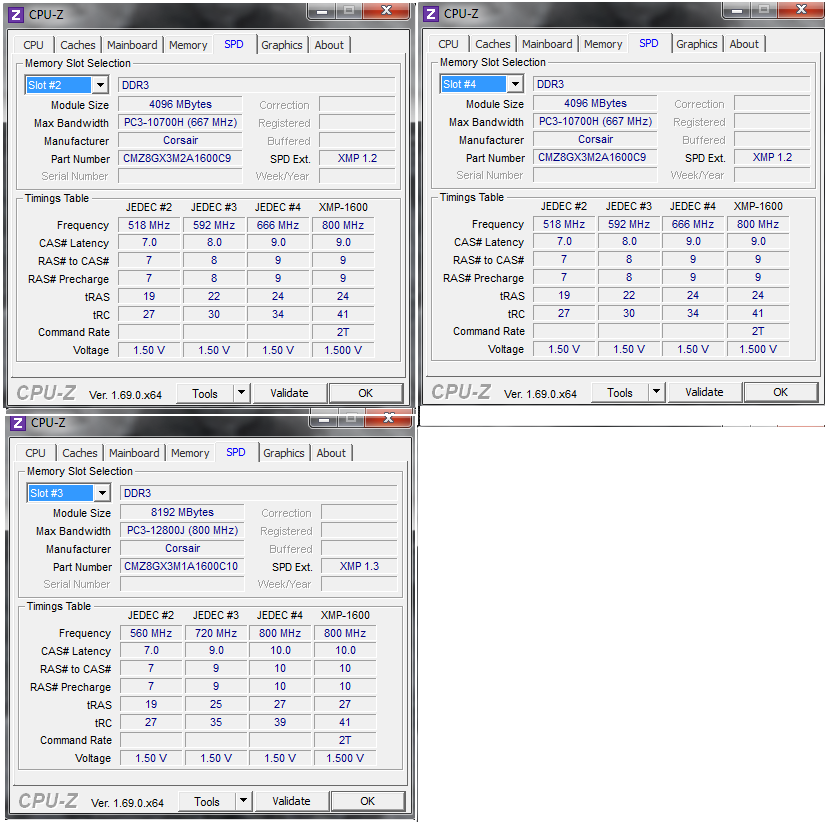The image size is (825, 822).
Task: Open Graphics tab in Slot #3 window
Action: click(284, 453)
